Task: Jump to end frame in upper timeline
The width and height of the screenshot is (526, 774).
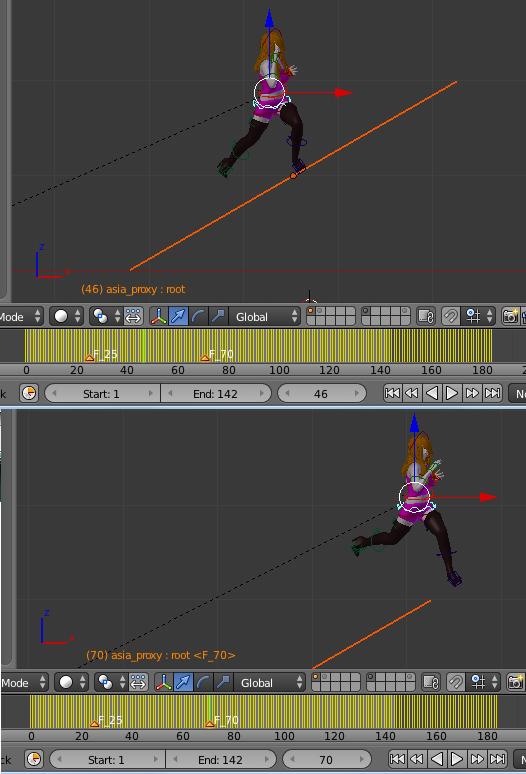Action: point(492,393)
